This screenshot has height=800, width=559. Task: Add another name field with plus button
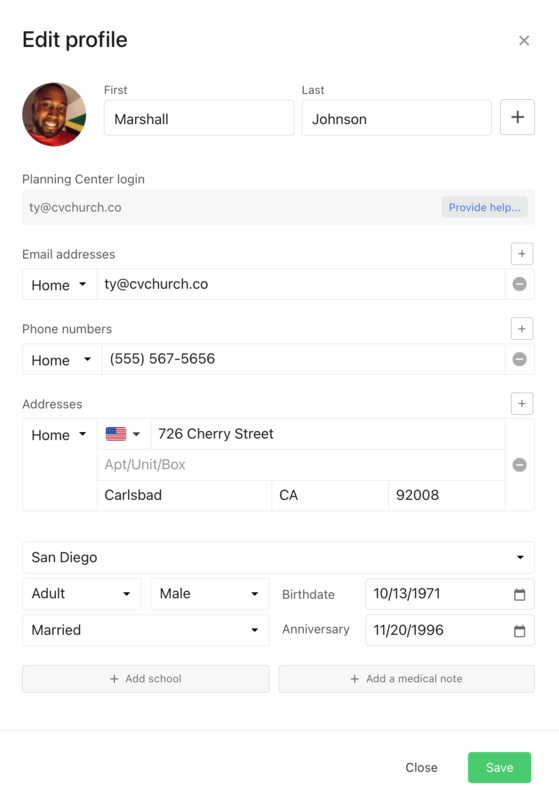(517, 117)
